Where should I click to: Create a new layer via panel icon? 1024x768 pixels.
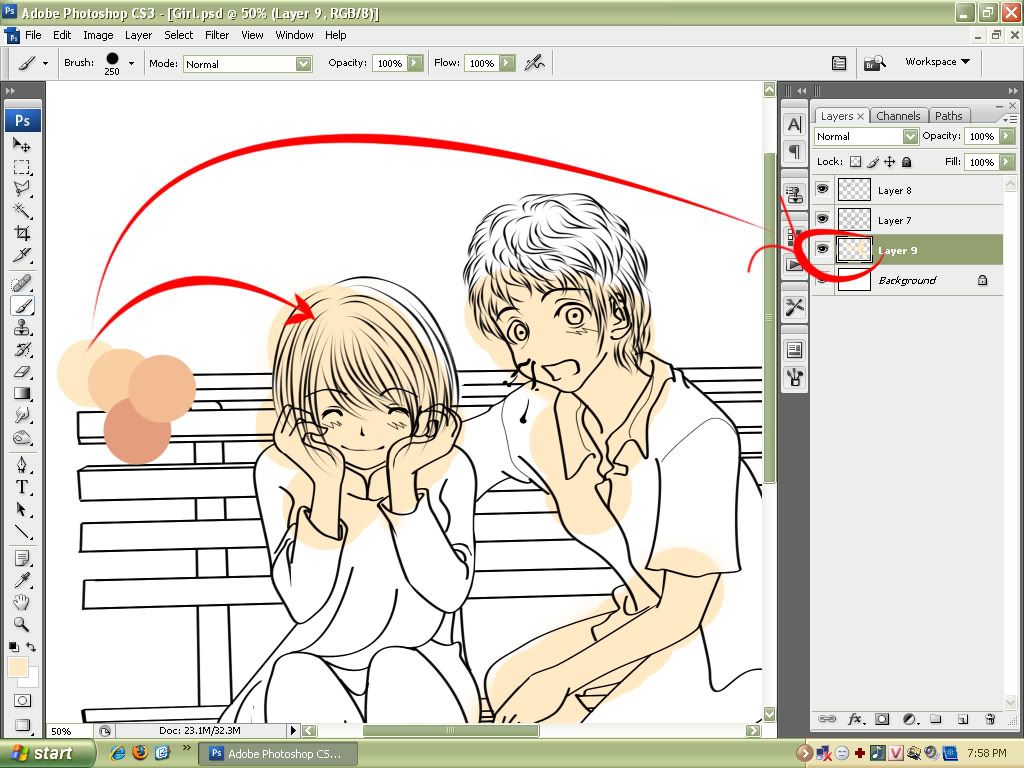pyautogui.click(x=962, y=719)
